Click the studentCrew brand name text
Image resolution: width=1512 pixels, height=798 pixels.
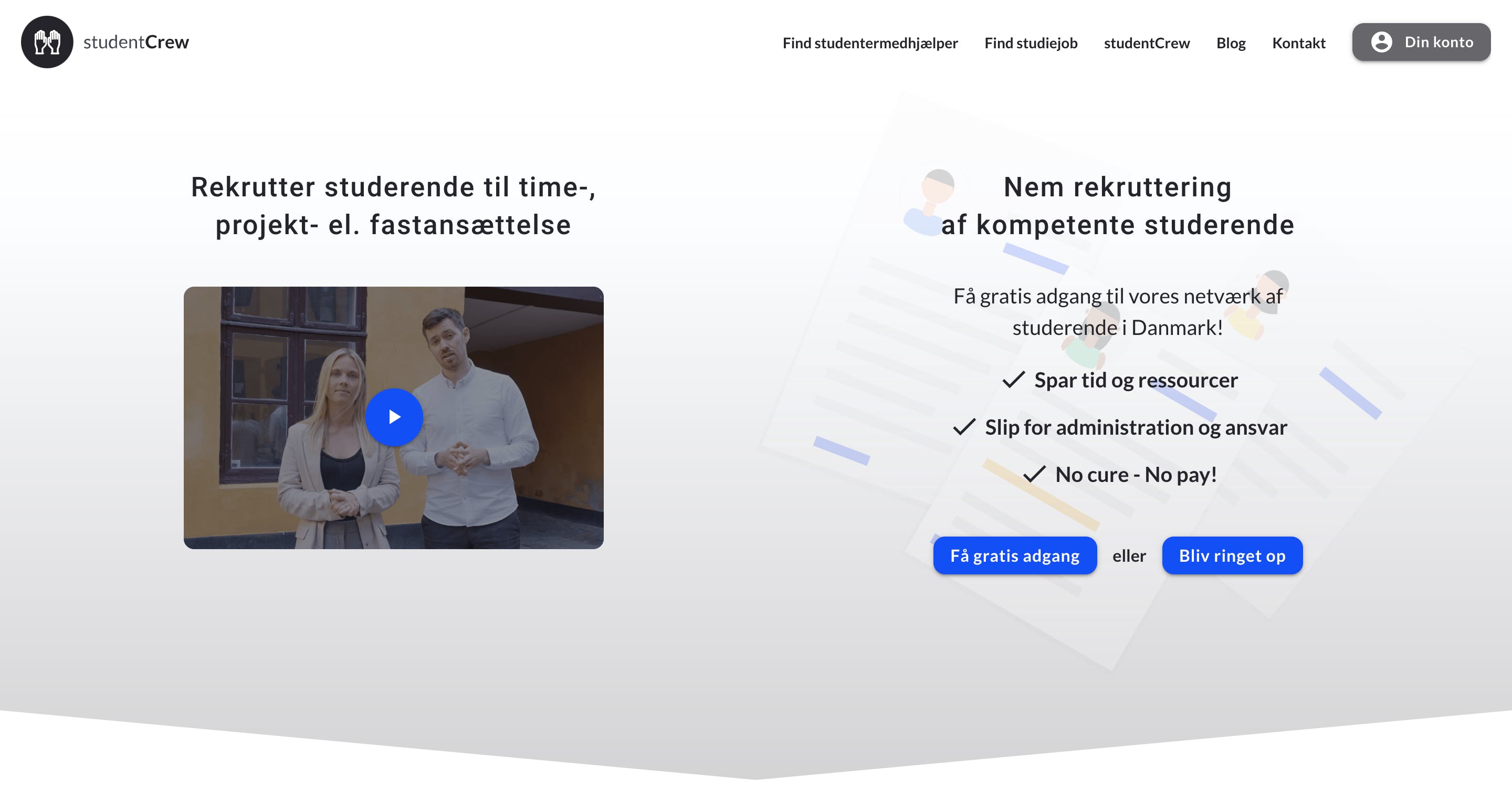[136, 42]
